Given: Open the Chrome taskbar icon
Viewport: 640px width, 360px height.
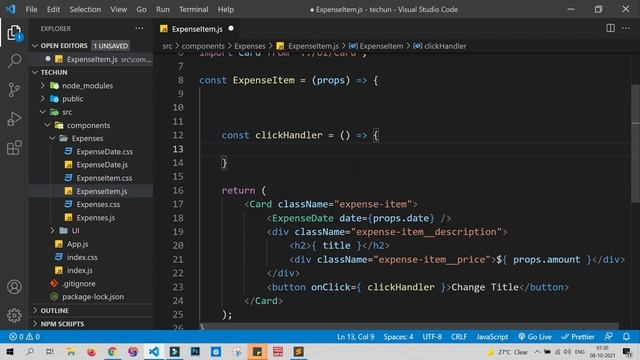Looking at the screenshot, I should pos(112,351).
